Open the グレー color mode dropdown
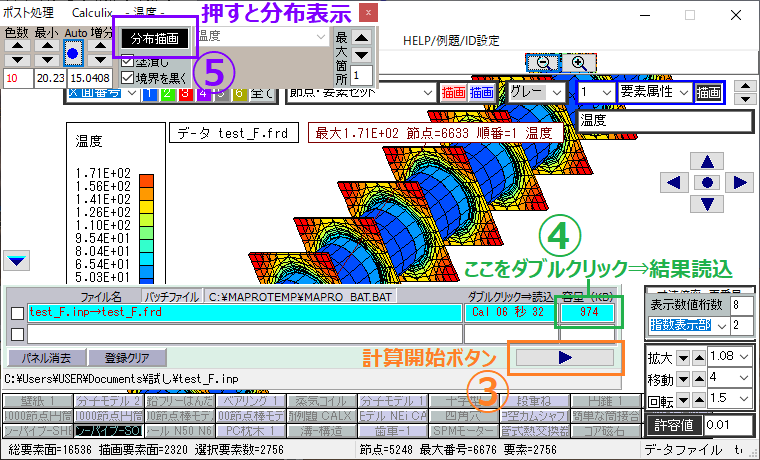The image size is (760, 460). 534,92
